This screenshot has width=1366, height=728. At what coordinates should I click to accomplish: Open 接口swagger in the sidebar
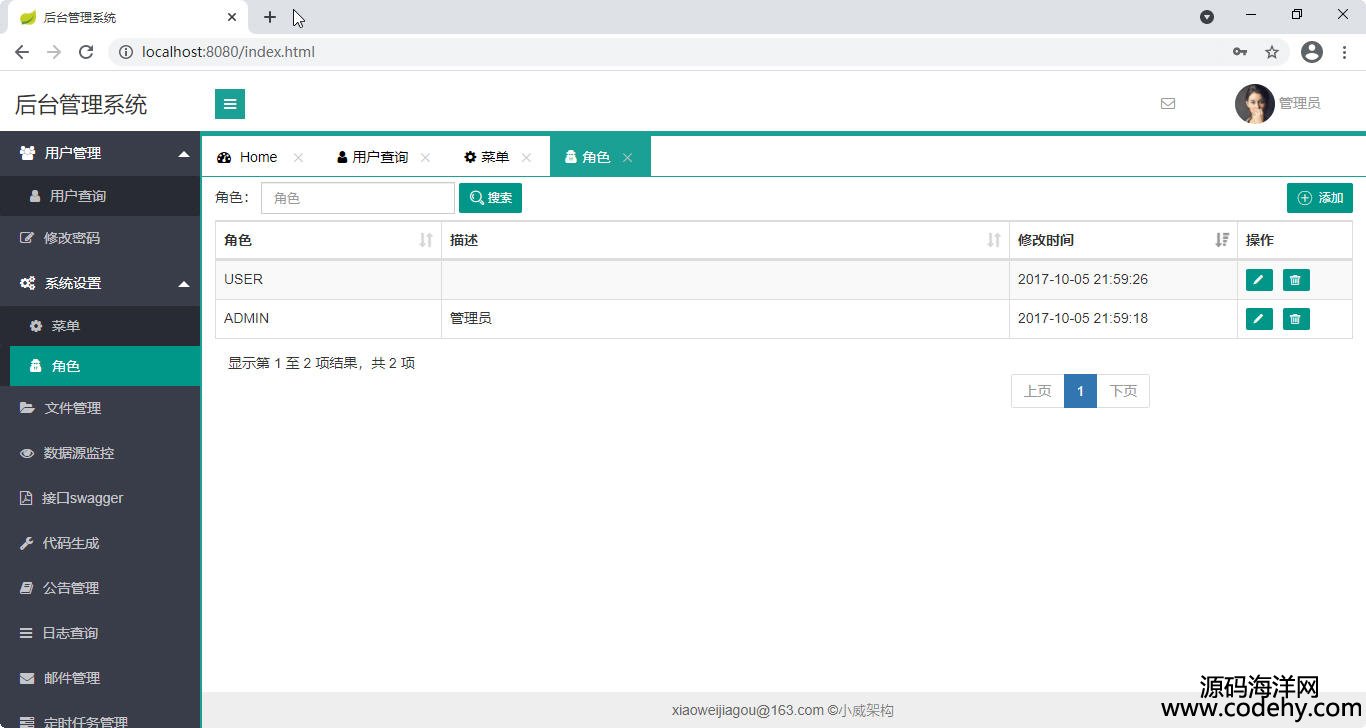coord(100,498)
